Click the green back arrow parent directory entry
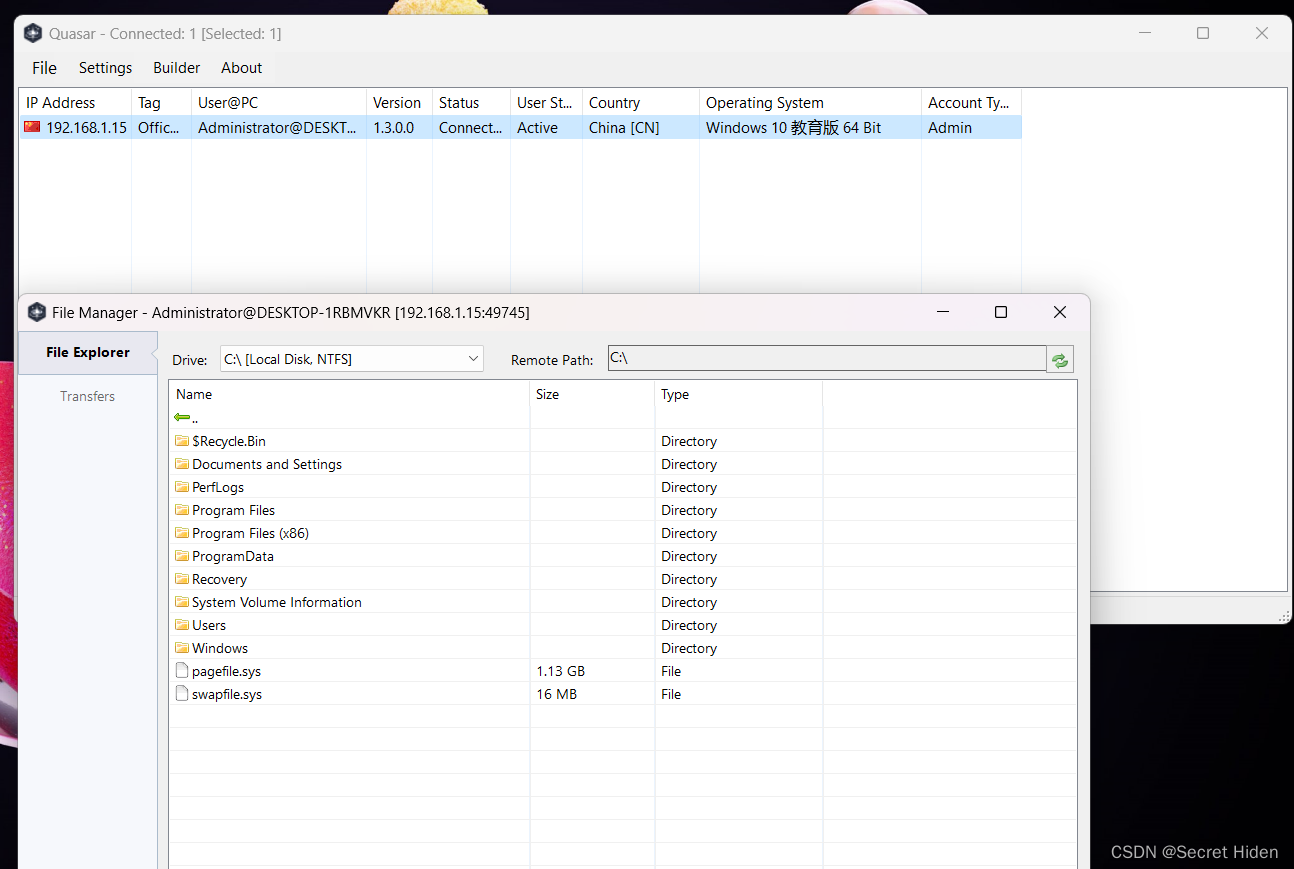 click(x=182, y=418)
